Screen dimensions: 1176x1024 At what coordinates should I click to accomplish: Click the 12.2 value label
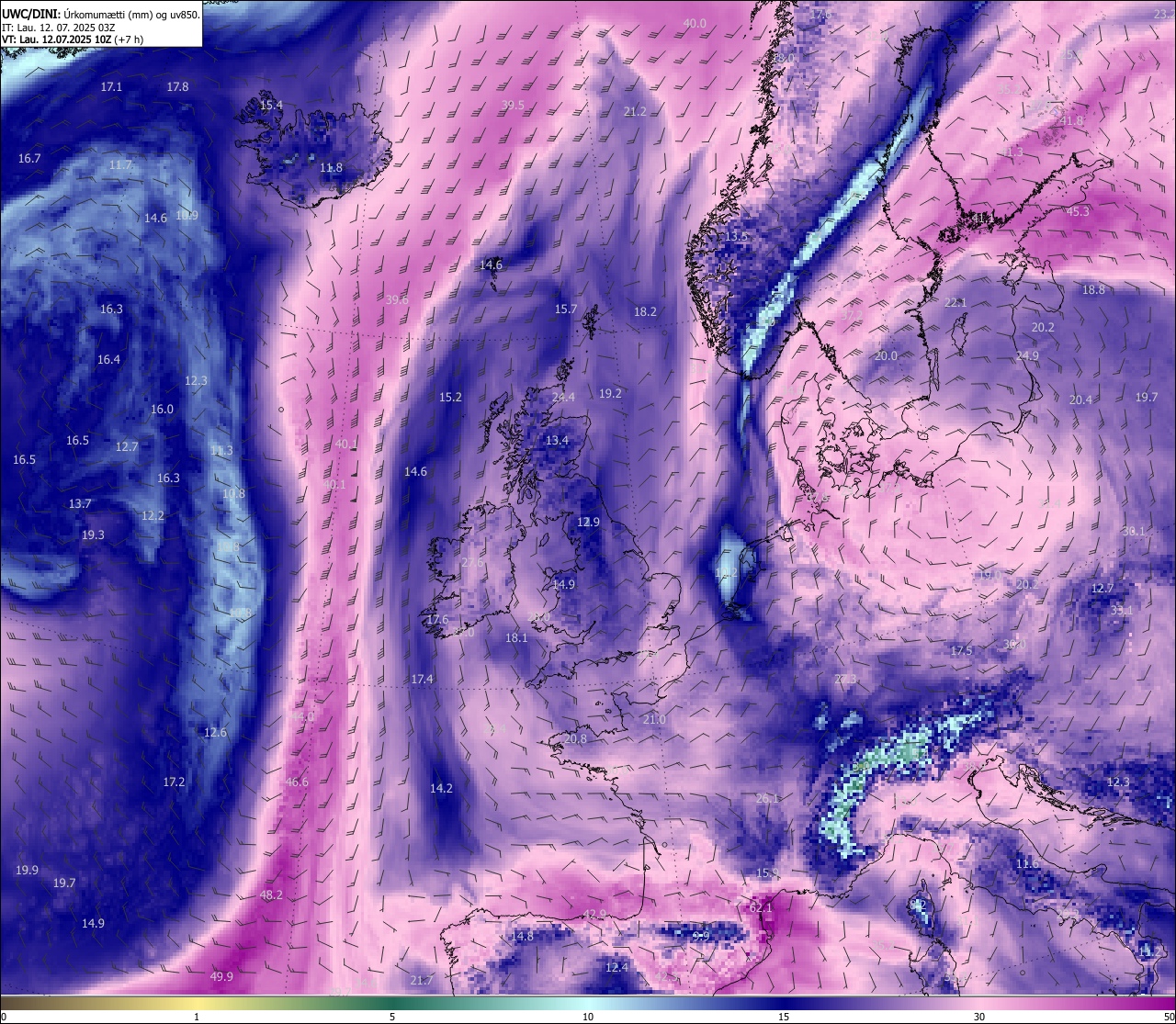[153, 515]
